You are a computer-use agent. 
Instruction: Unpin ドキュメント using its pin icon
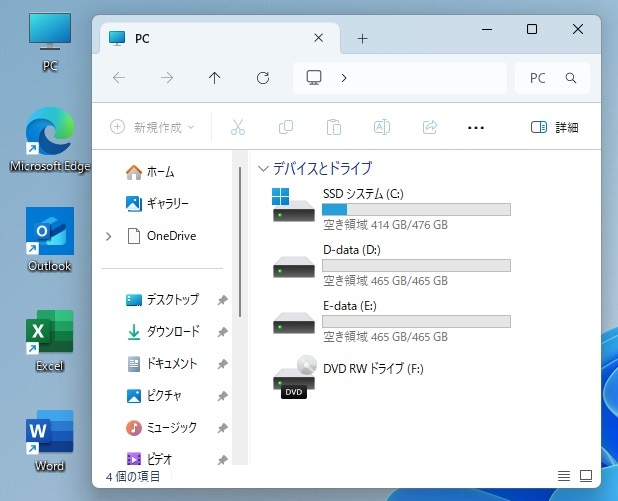click(x=223, y=364)
